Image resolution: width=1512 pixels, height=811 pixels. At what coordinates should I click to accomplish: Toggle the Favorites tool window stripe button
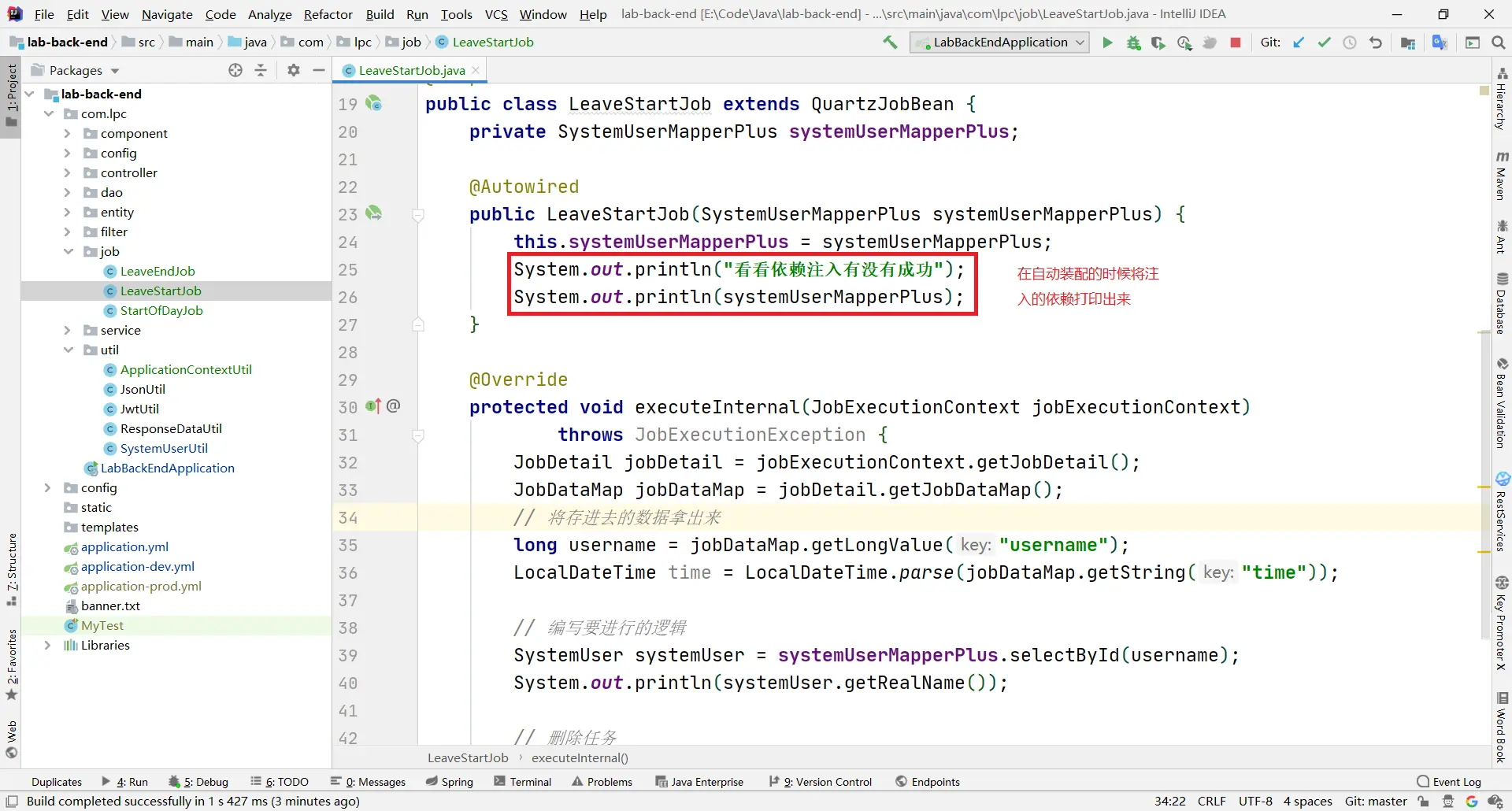pyautogui.click(x=11, y=664)
